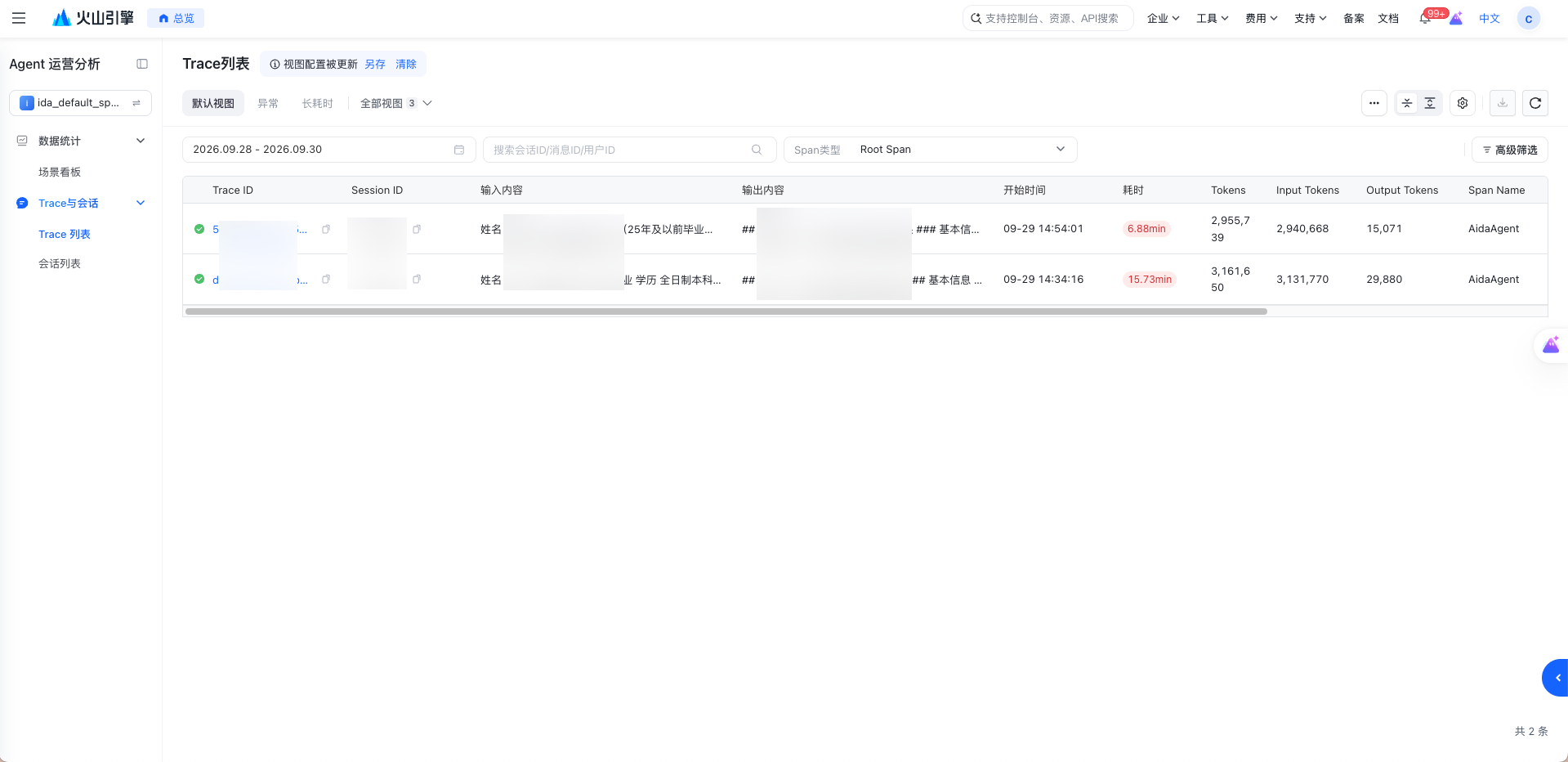Expand the blue side drawer arrow
1568x762 pixels.
tap(1555, 678)
